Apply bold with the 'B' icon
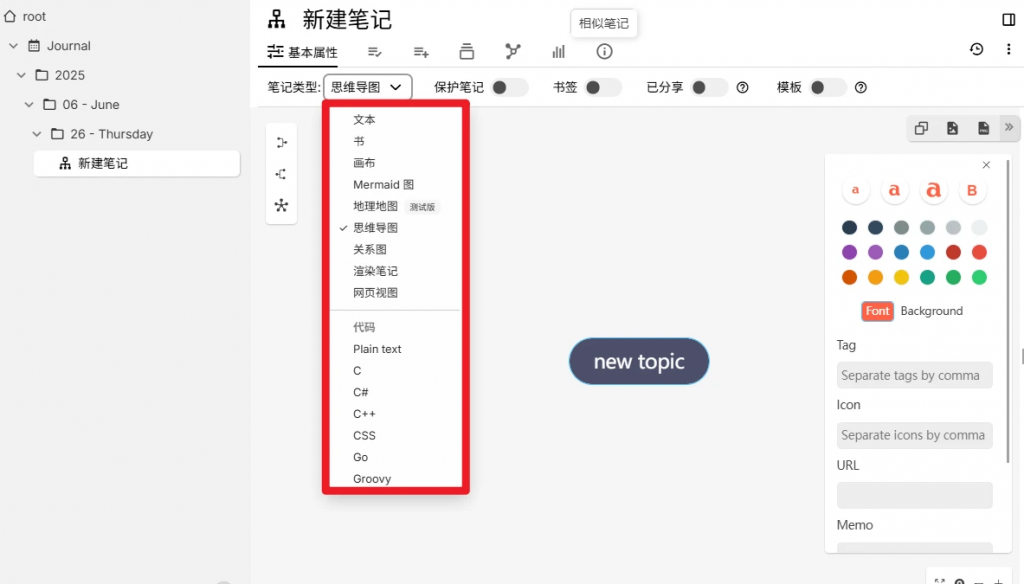Viewport: 1024px width, 584px height. pos(972,190)
